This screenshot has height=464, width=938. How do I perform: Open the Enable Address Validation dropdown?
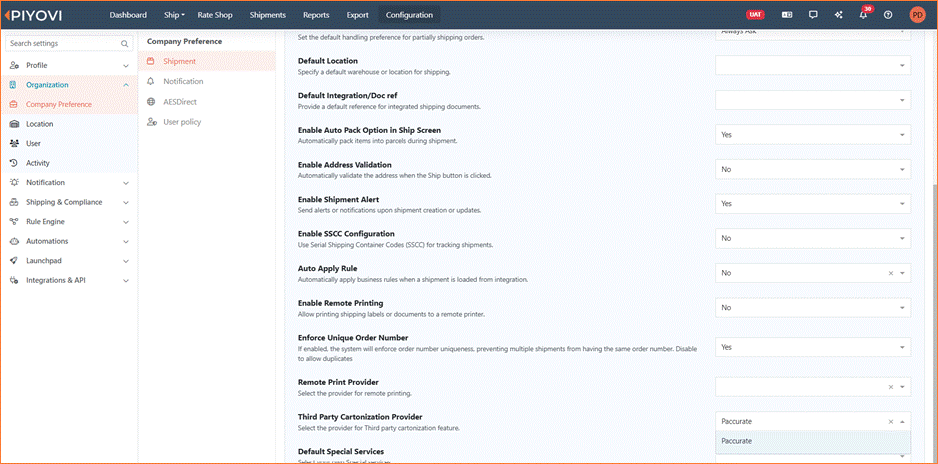pos(813,169)
